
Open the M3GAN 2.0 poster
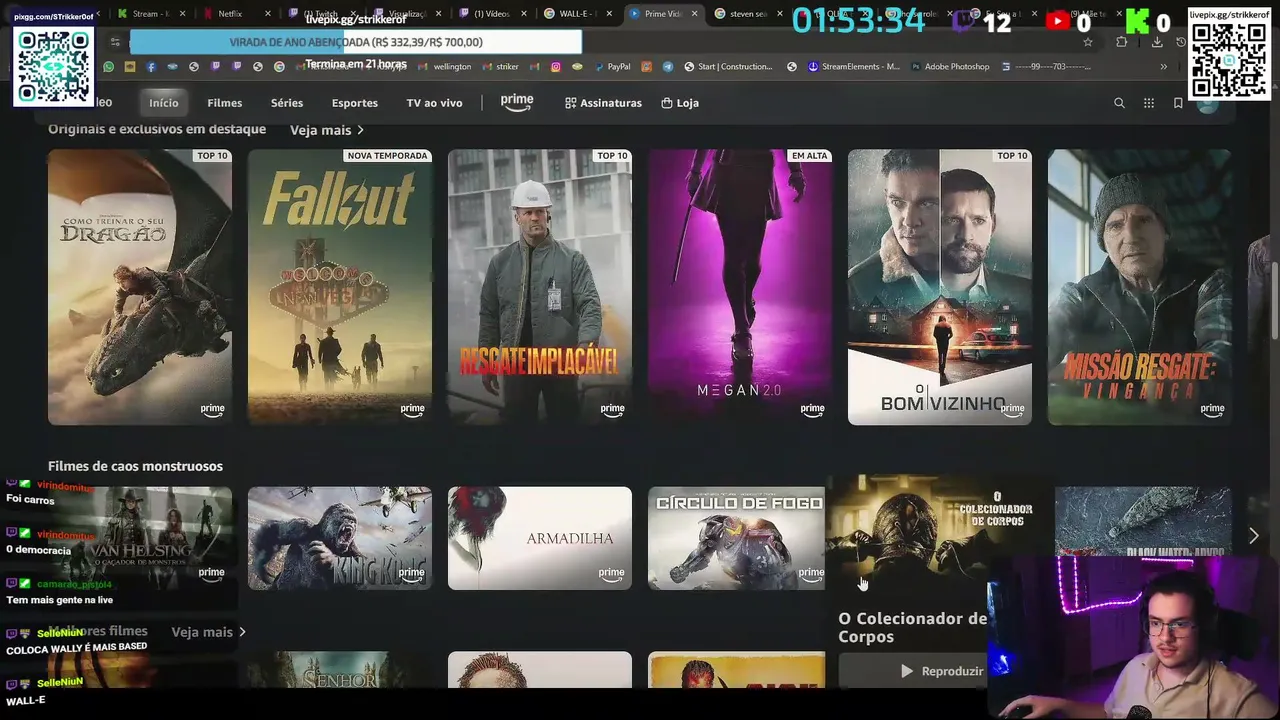740,287
